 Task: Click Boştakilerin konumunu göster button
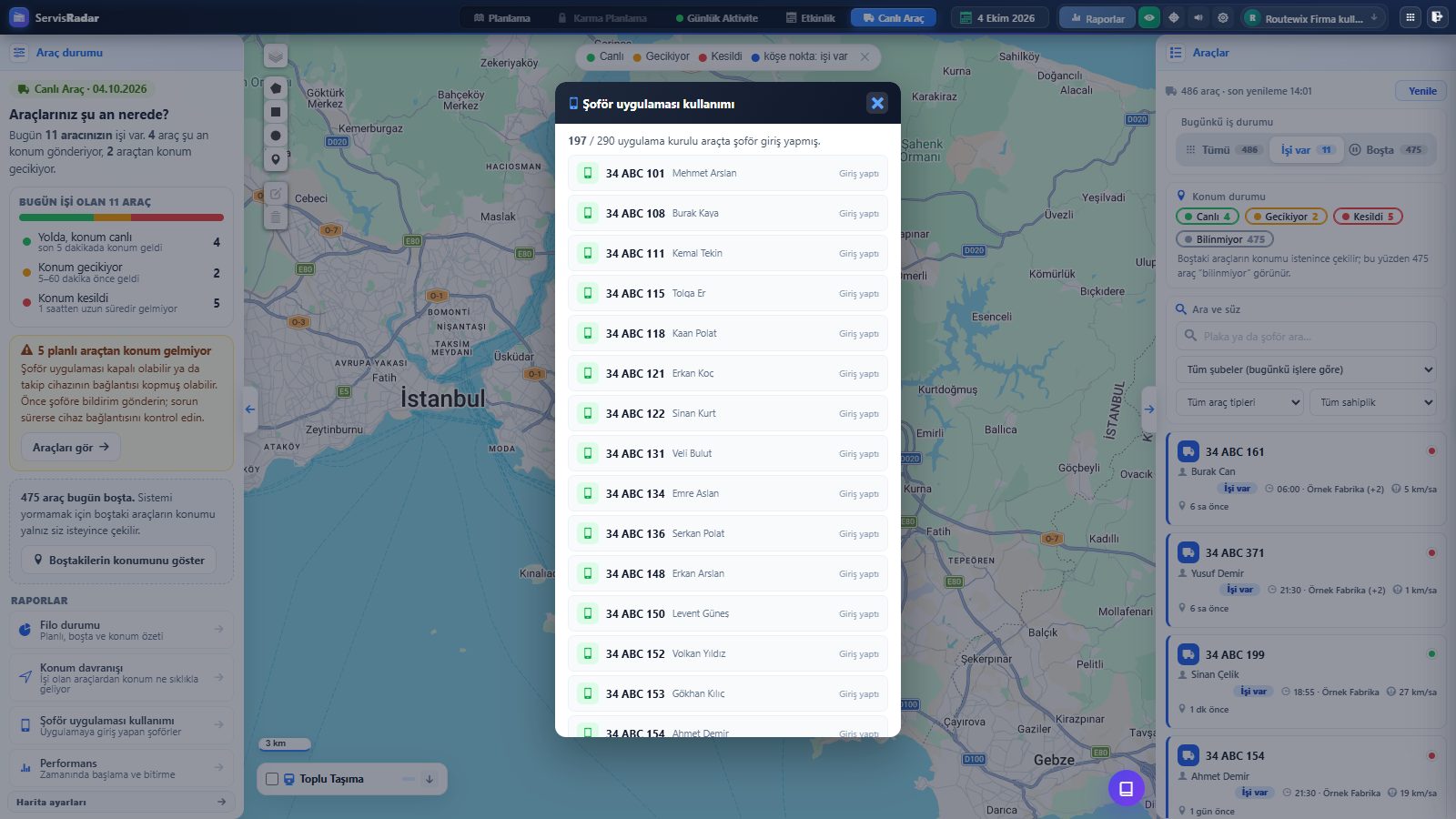point(118,560)
